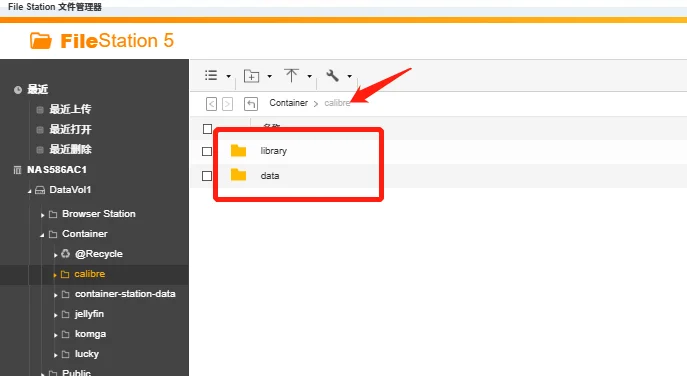Select 最近上传 in the sidebar

[x=70, y=109]
